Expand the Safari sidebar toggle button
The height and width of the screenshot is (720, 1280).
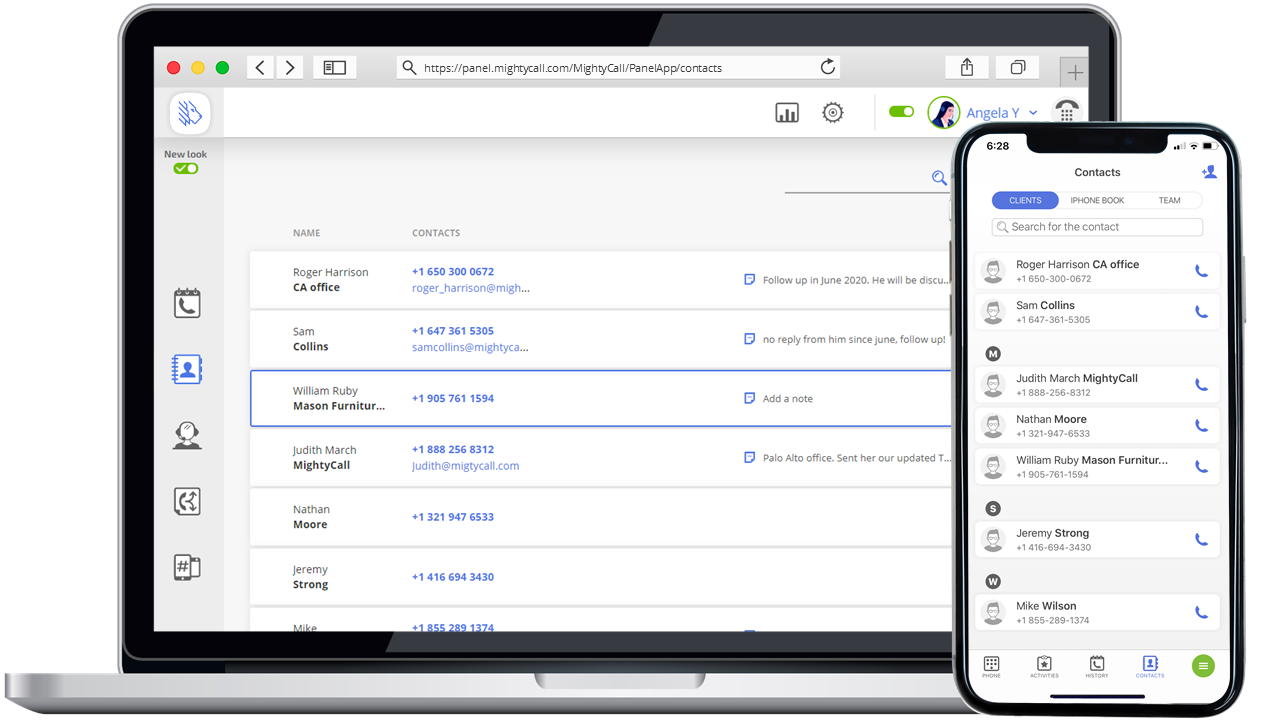334,67
